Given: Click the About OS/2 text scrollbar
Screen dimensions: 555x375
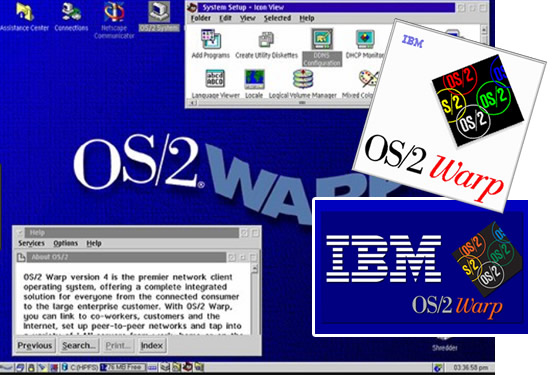Looking at the screenshot, I should [x=254, y=299].
